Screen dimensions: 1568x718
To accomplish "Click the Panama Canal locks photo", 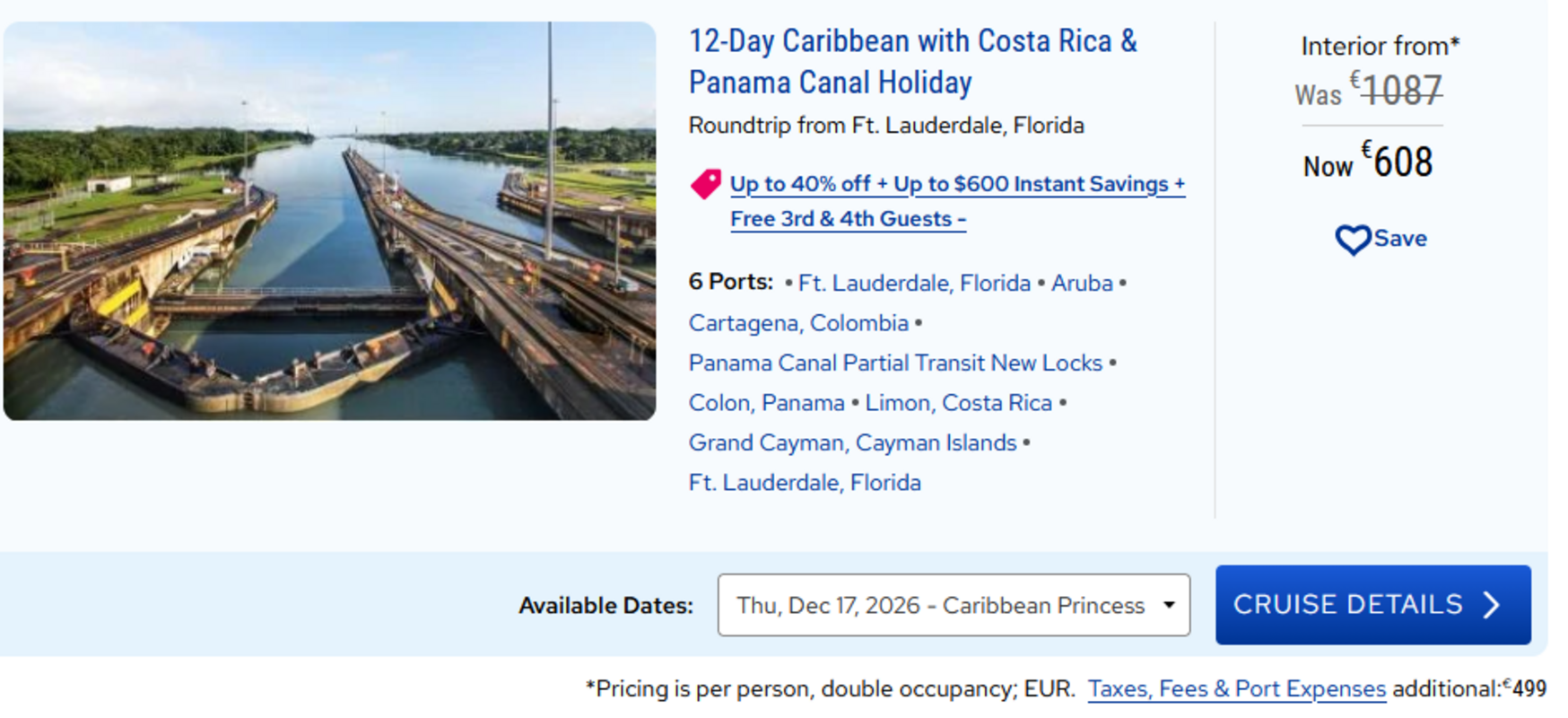I will 329,221.
